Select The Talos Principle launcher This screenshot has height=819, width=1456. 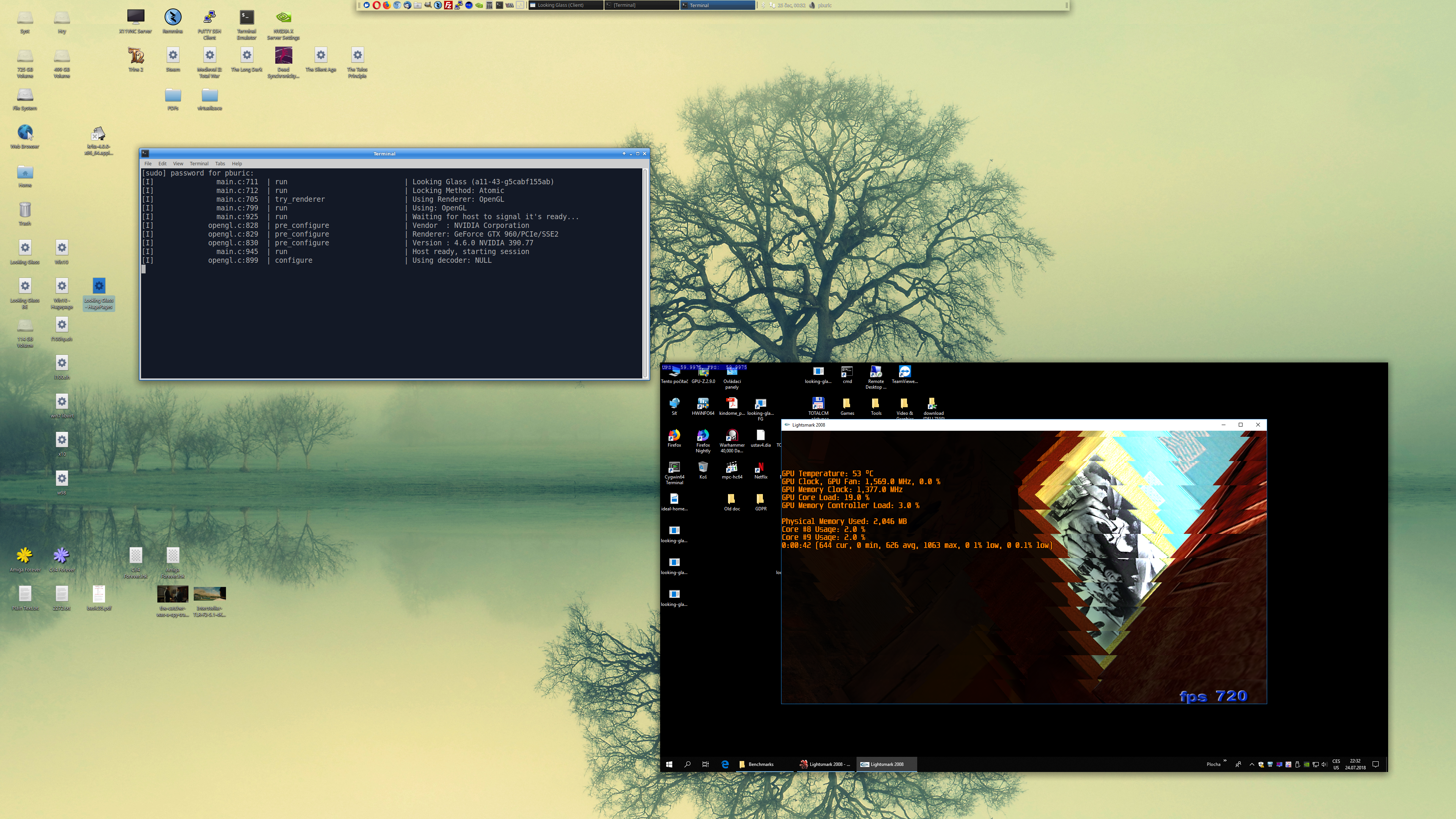point(357,62)
